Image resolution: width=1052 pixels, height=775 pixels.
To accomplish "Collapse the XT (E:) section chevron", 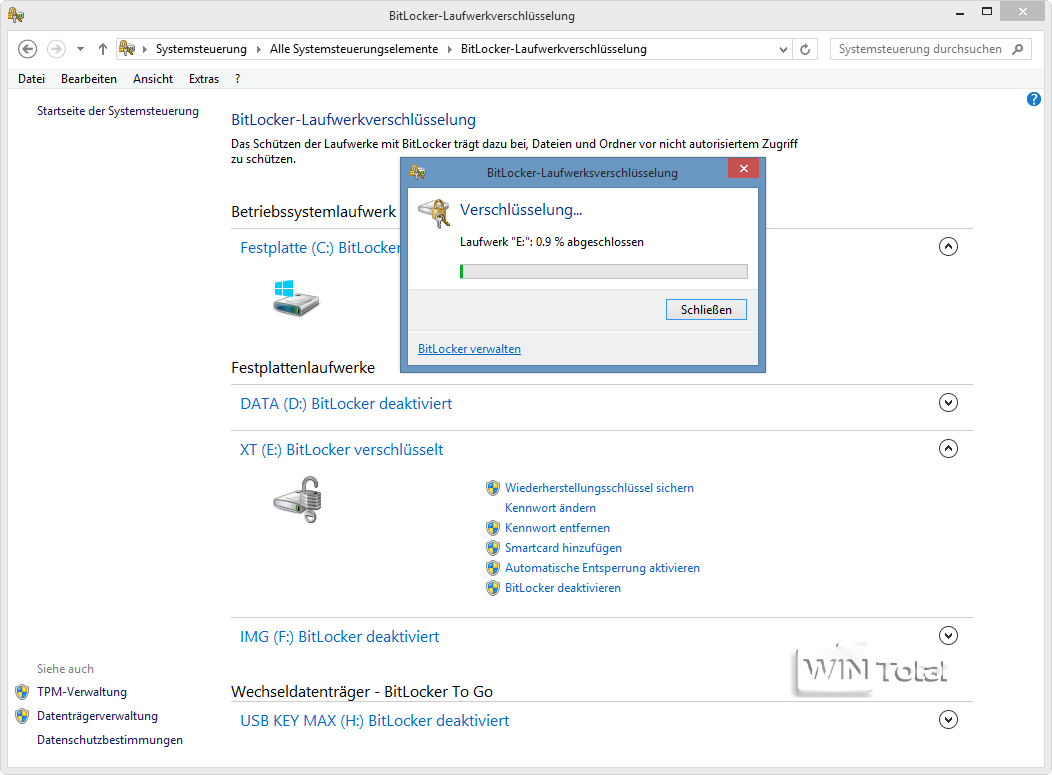I will (x=948, y=448).
